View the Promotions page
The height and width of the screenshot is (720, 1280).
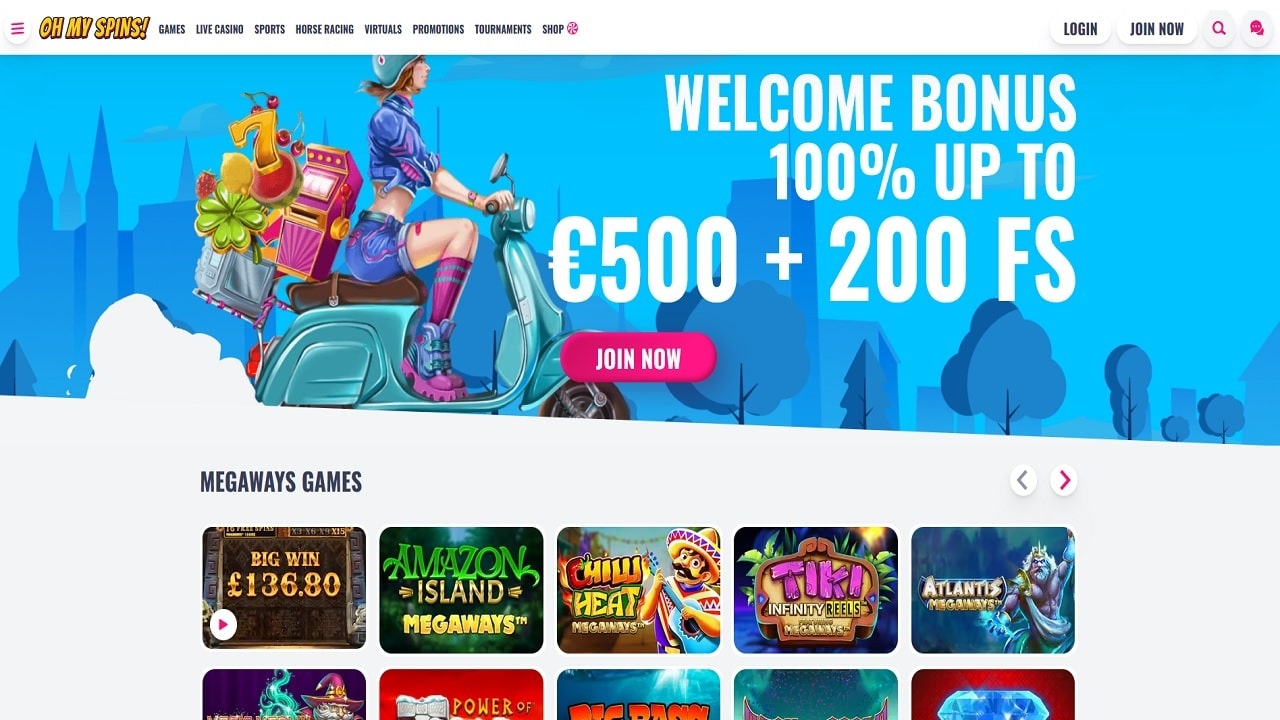pyautogui.click(x=438, y=29)
